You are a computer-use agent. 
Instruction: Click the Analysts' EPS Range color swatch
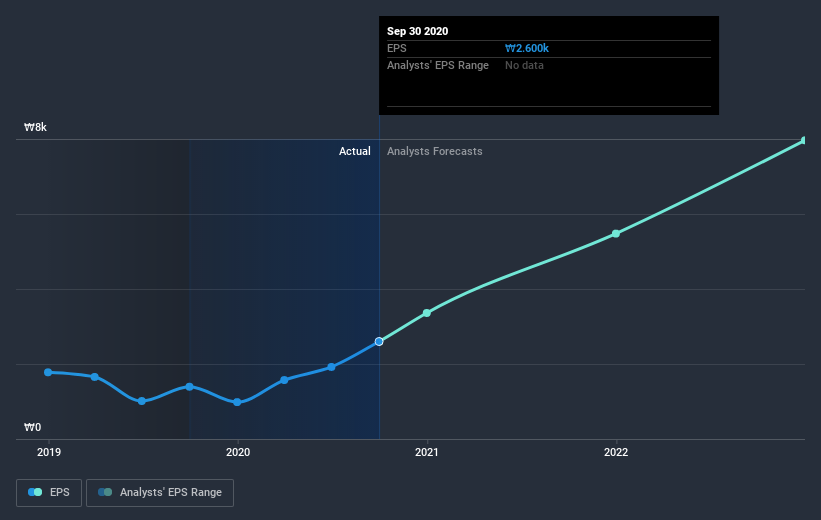pos(105,492)
